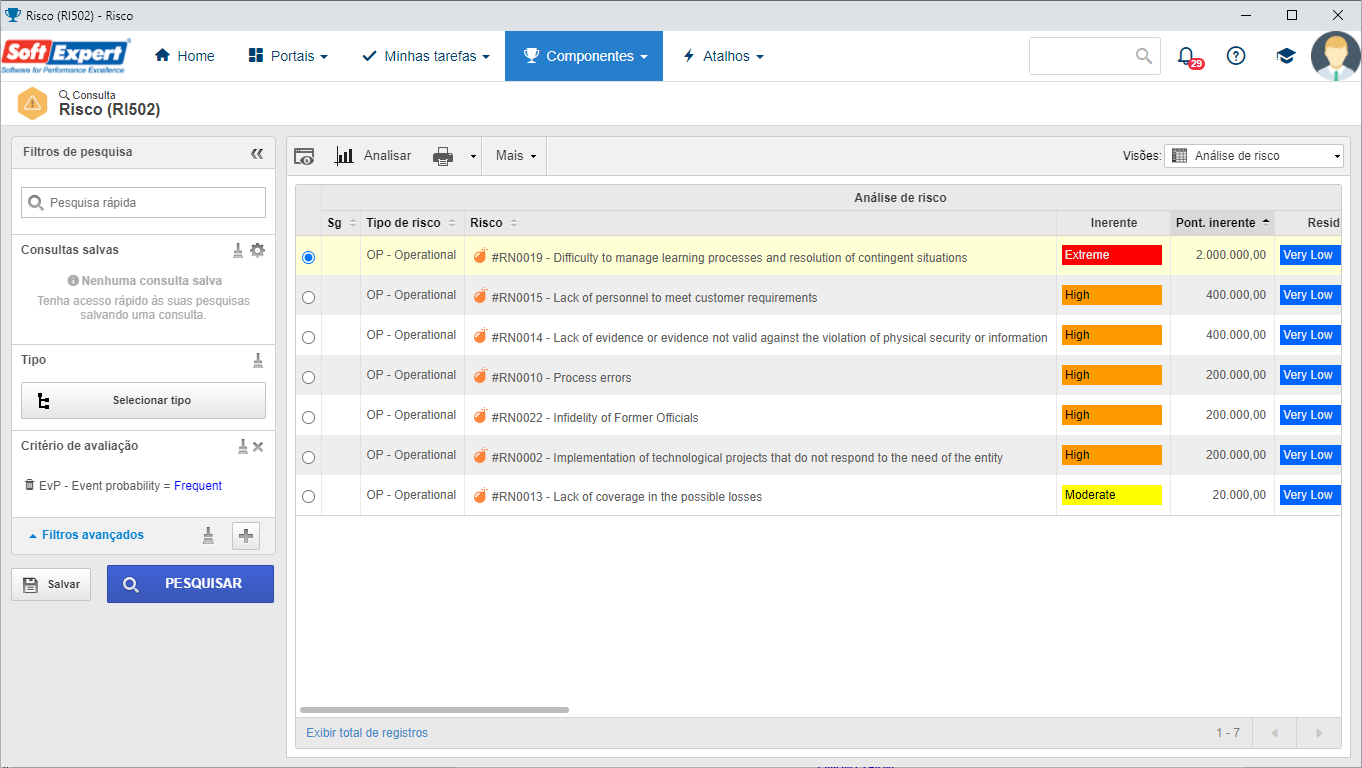Open the Visões Análise de risco dropdown
Screen dimensions: 1362x768
1254,156
